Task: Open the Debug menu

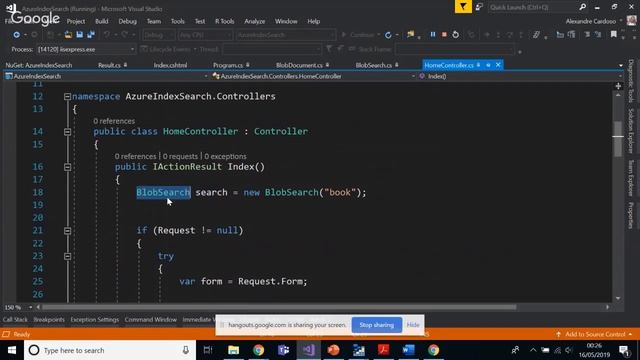Action: (128, 21)
